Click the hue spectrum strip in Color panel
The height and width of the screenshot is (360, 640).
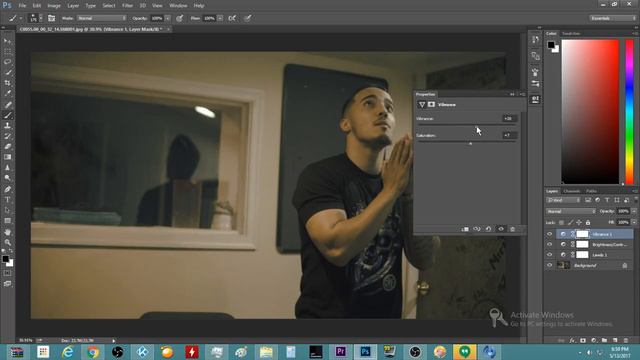click(629, 112)
